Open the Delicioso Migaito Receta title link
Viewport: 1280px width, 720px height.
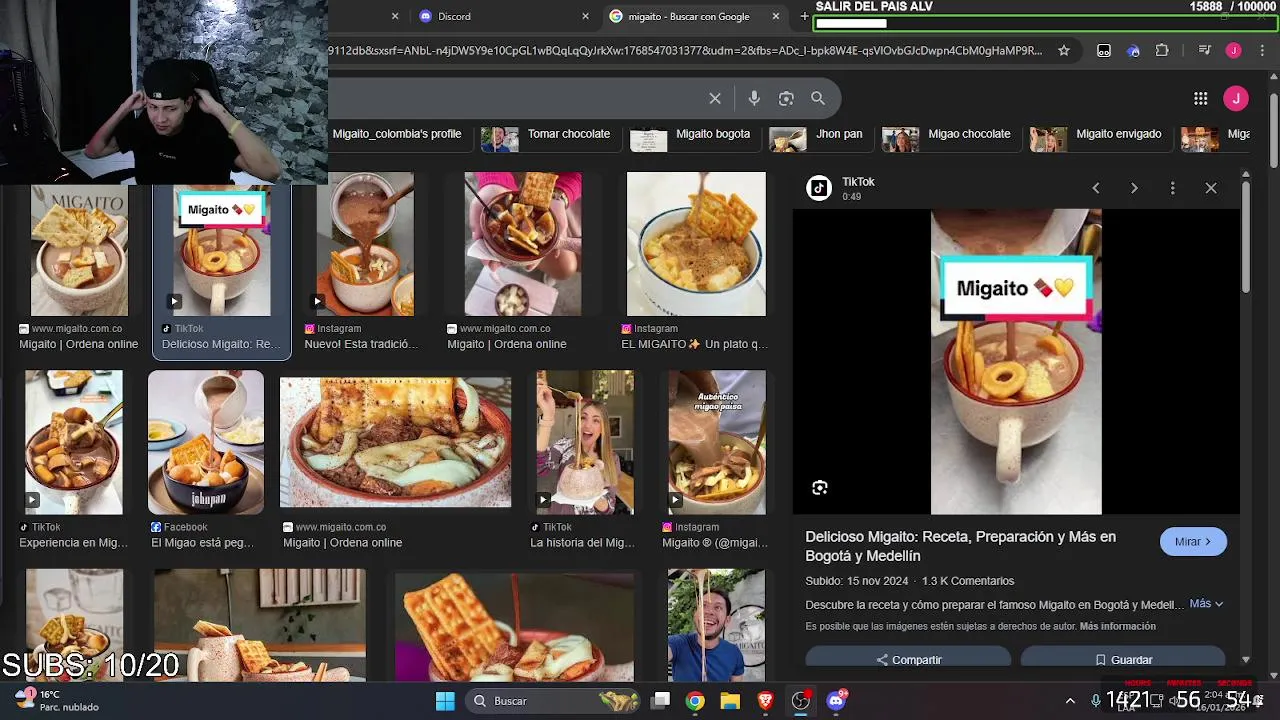pyautogui.click(x=960, y=546)
